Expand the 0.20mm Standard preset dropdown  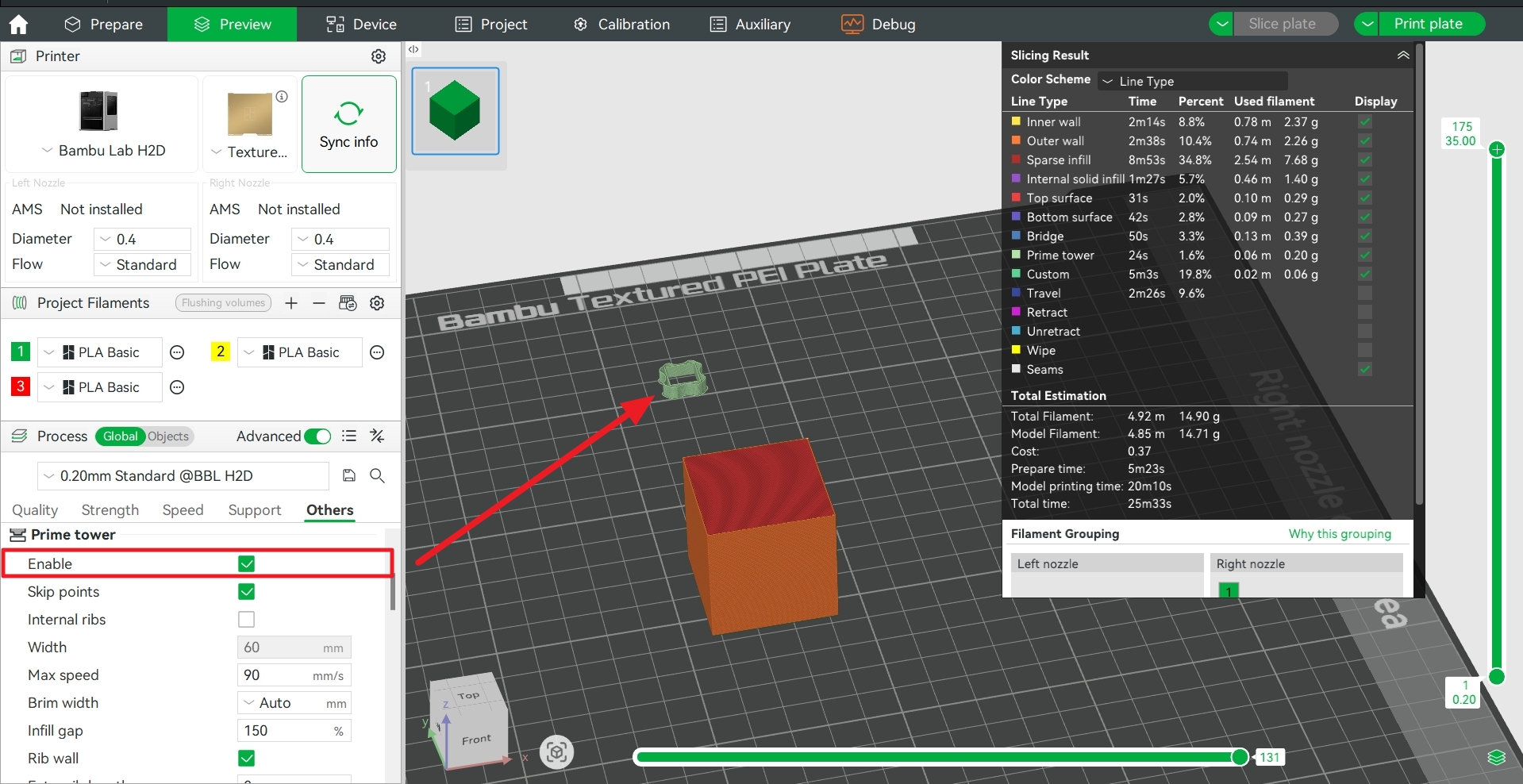coord(183,476)
